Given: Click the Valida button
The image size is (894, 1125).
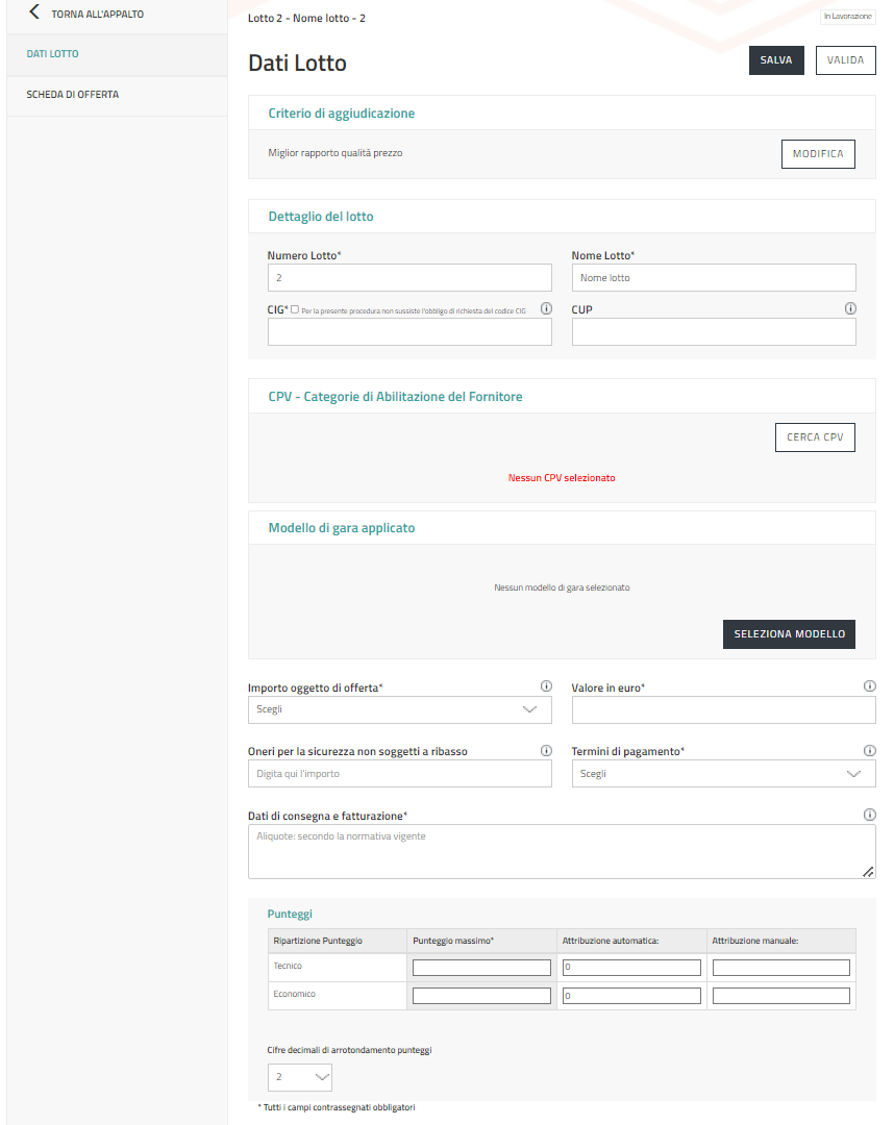Looking at the screenshot, I should 845,60.
